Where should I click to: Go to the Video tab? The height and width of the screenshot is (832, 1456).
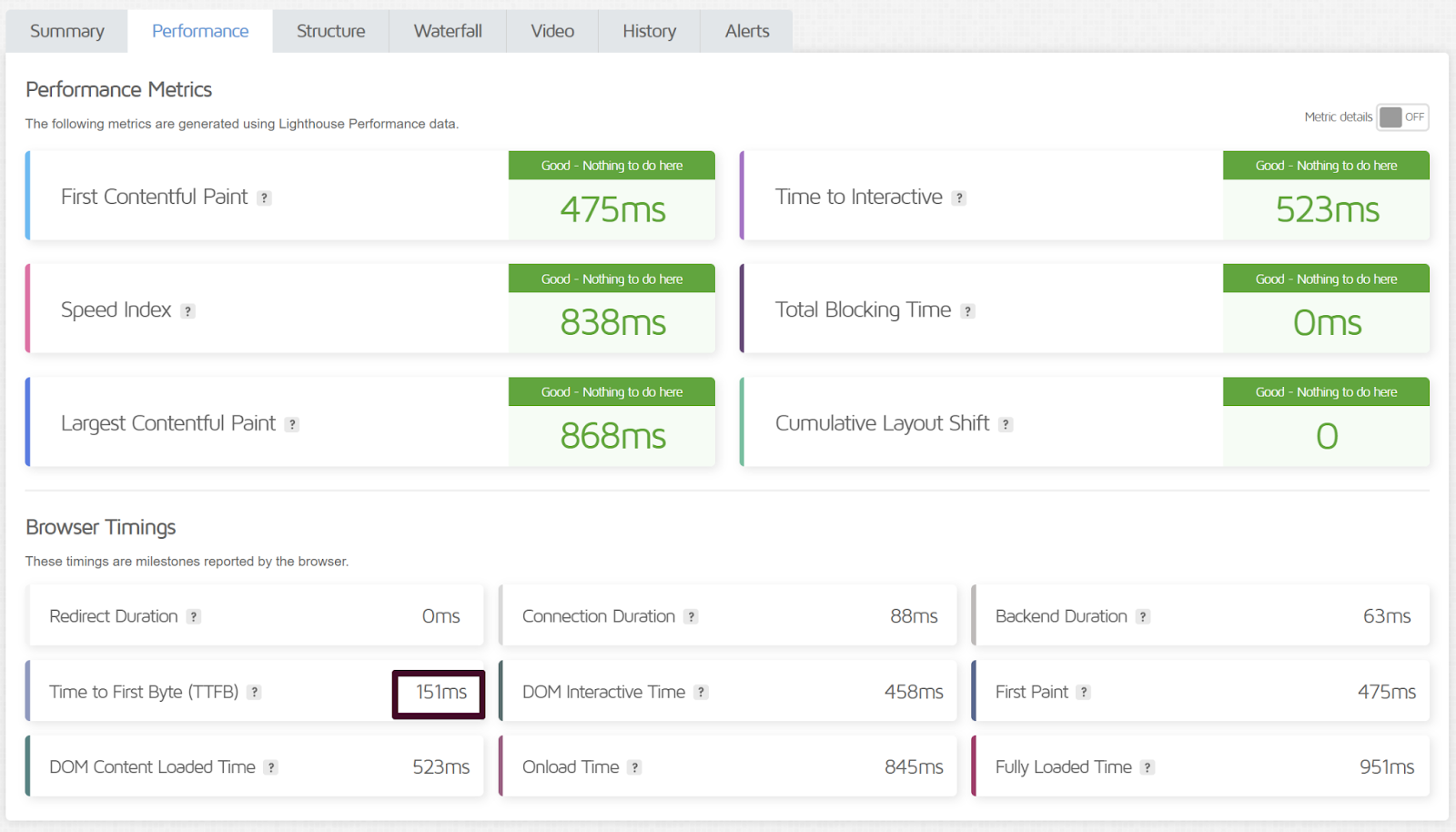coord(552,31)
